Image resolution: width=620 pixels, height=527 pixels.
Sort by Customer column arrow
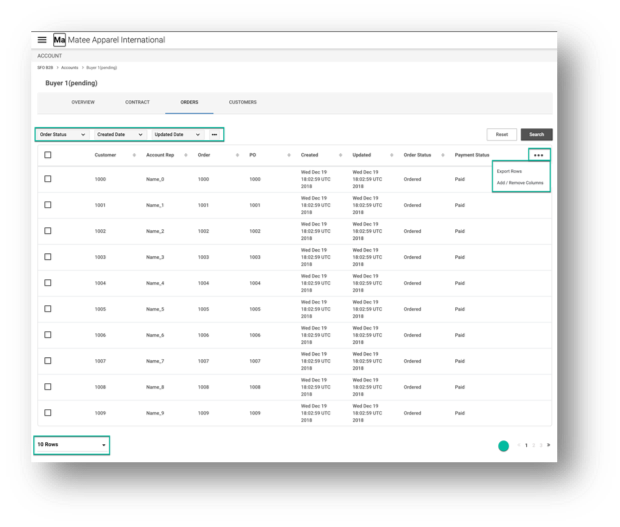point(134,155)
